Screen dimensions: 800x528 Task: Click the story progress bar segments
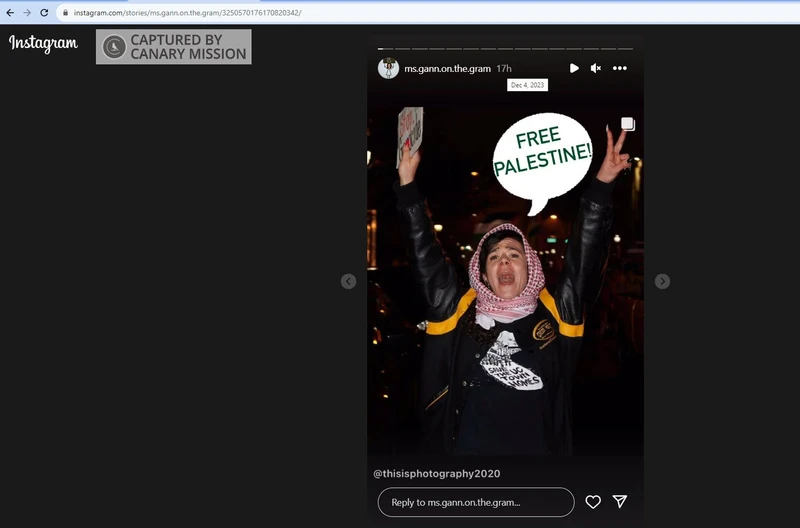point(505,49)
